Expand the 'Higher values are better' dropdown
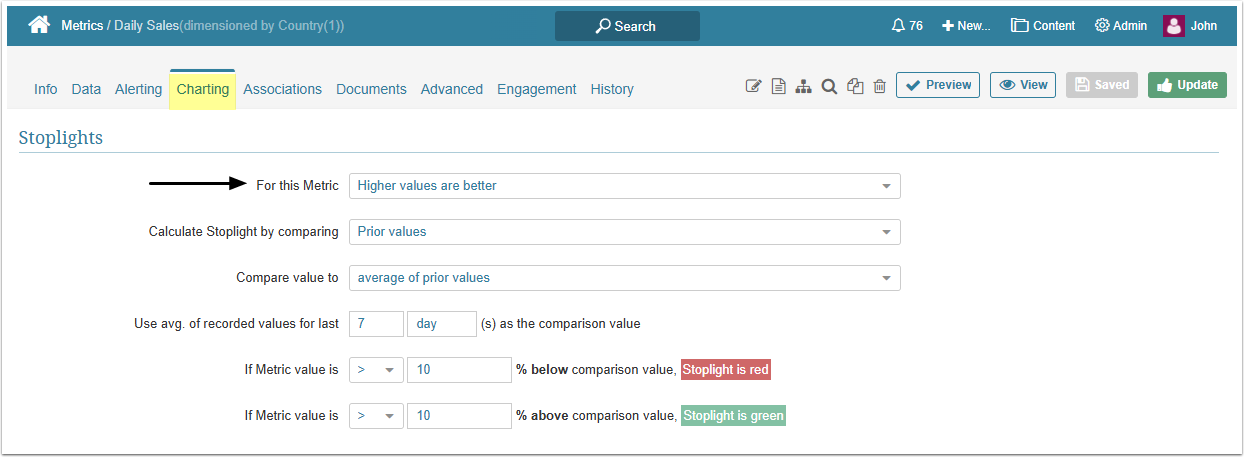Screen dimensions: 1244x457 coord(624,186)
